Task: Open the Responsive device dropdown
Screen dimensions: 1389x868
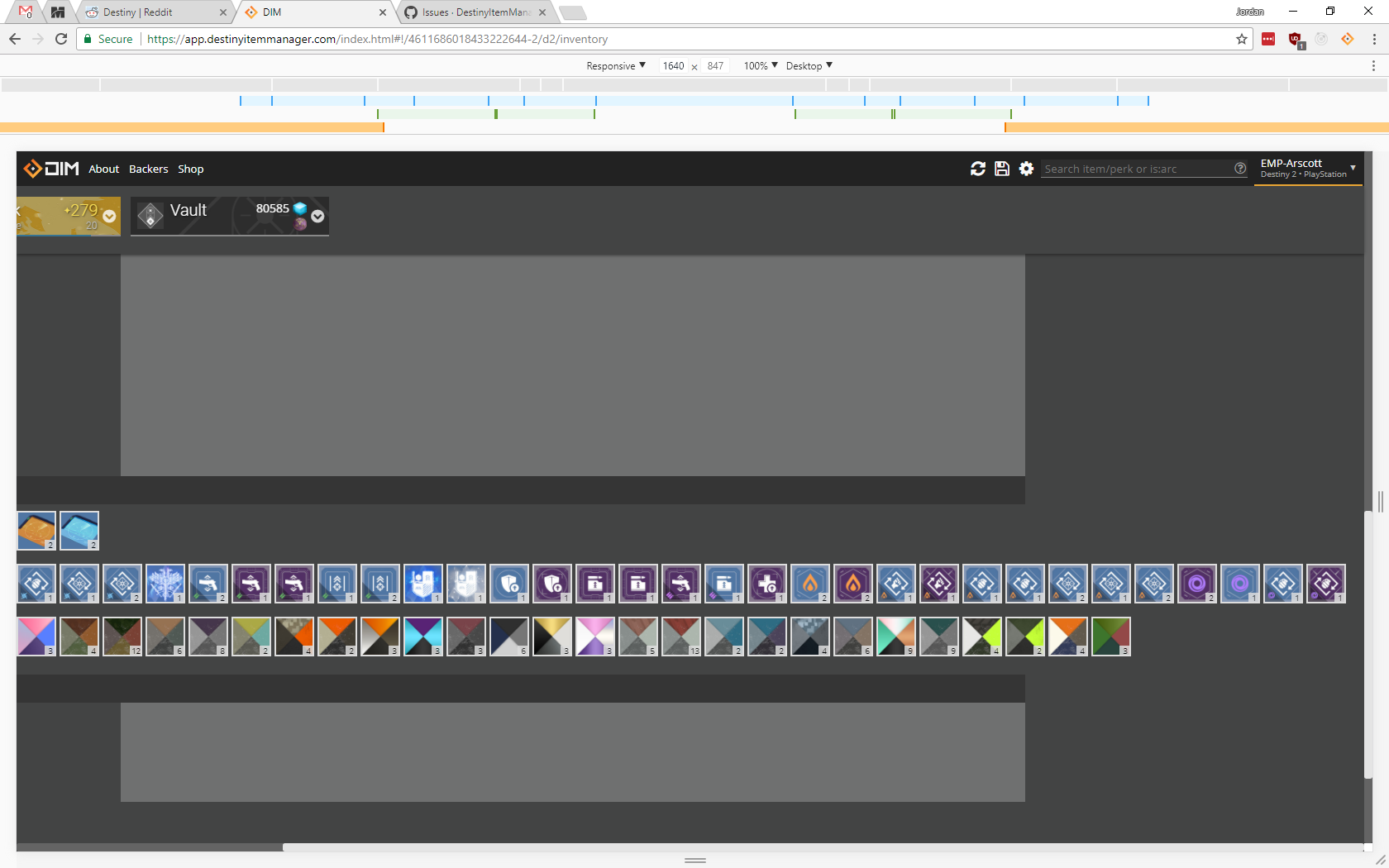Action: (x=616, y=65)
